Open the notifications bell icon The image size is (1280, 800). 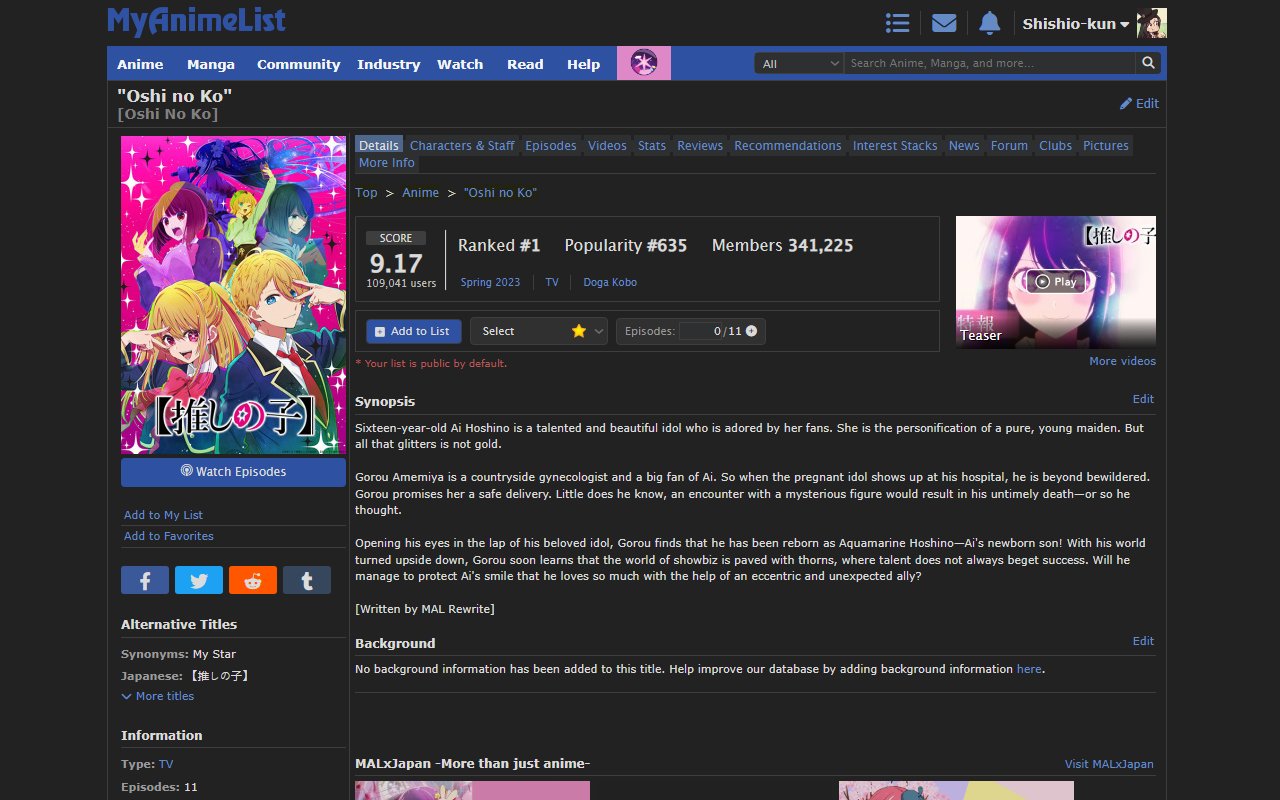click(x=989, y=22)
